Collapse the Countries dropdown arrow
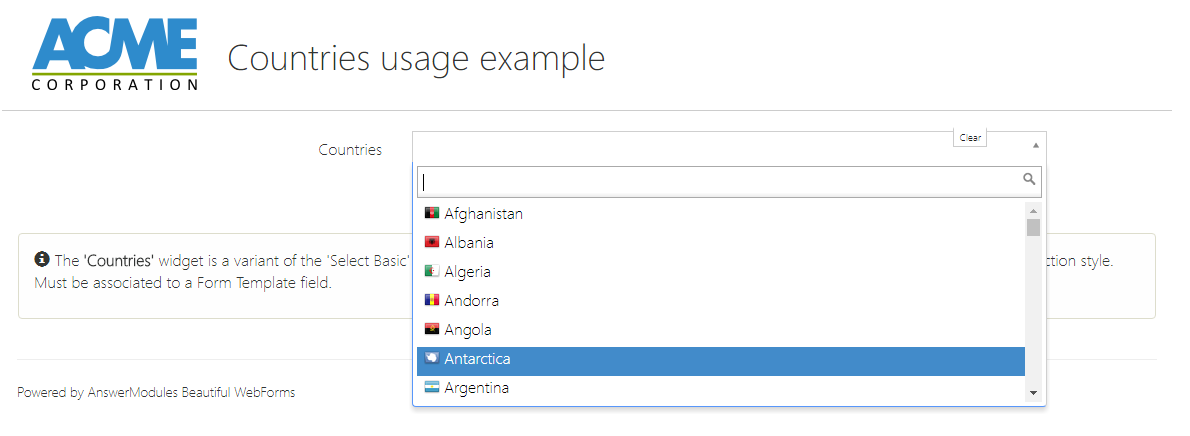 point(1035,145)
